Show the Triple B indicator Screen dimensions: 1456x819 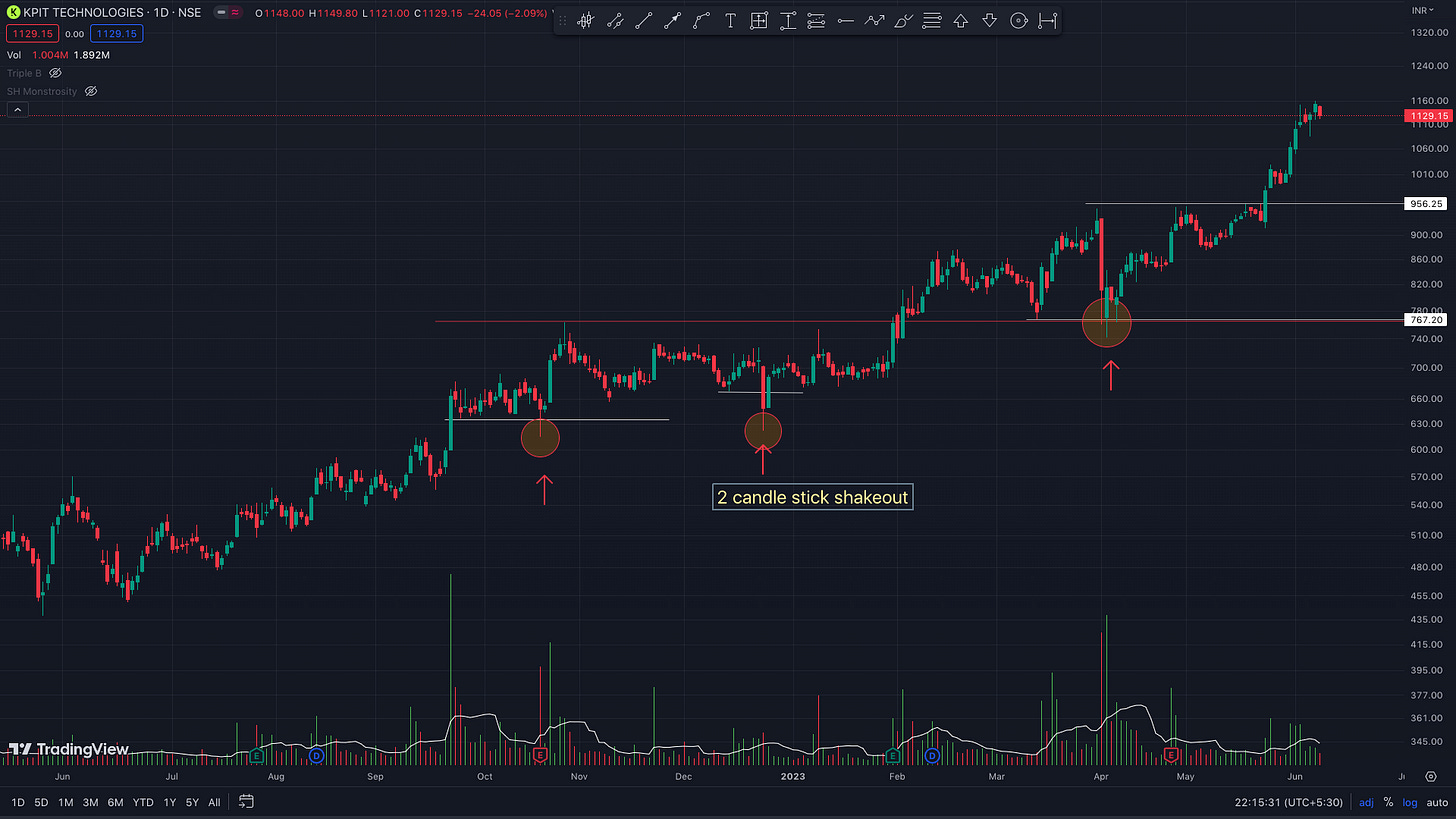click(x=56, y=73)
